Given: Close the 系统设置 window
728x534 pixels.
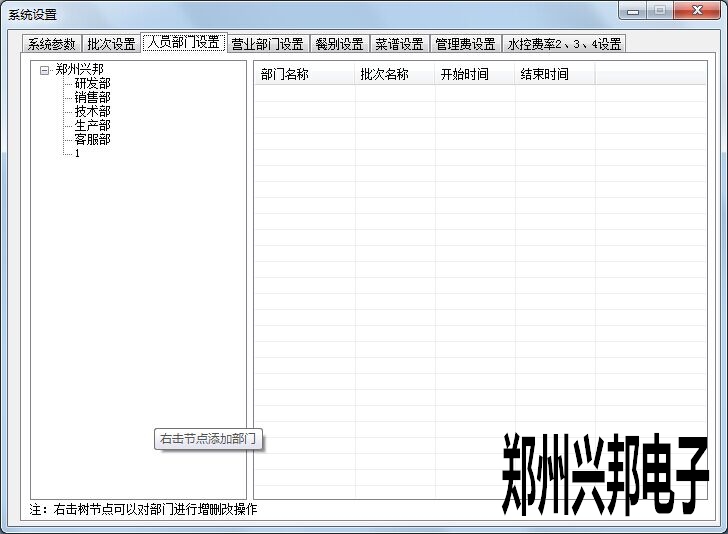Looking at the screenshot, I should tap(697, 11).
